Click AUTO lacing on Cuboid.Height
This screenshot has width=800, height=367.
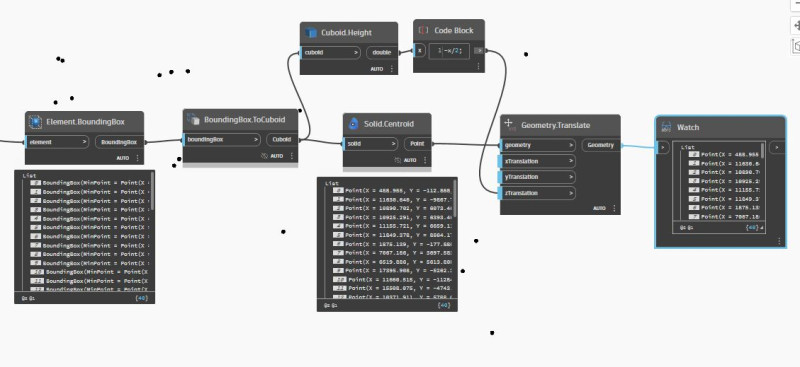(377, 68)
